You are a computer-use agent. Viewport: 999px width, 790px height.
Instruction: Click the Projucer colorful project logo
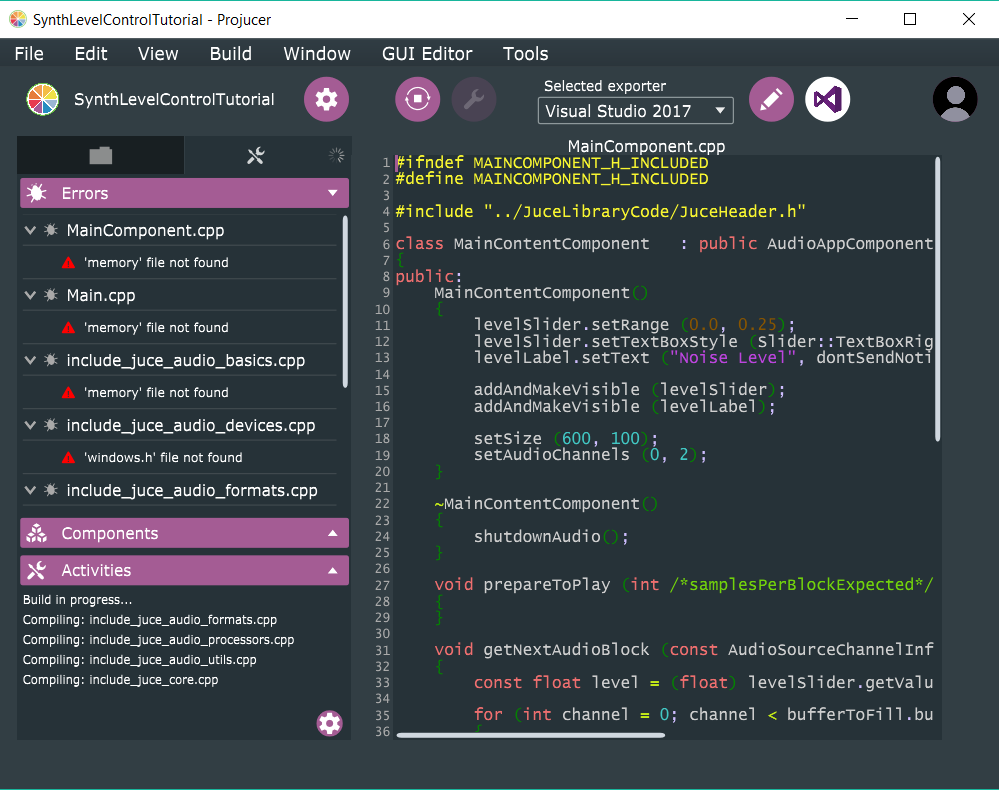[x=43, y=99]
